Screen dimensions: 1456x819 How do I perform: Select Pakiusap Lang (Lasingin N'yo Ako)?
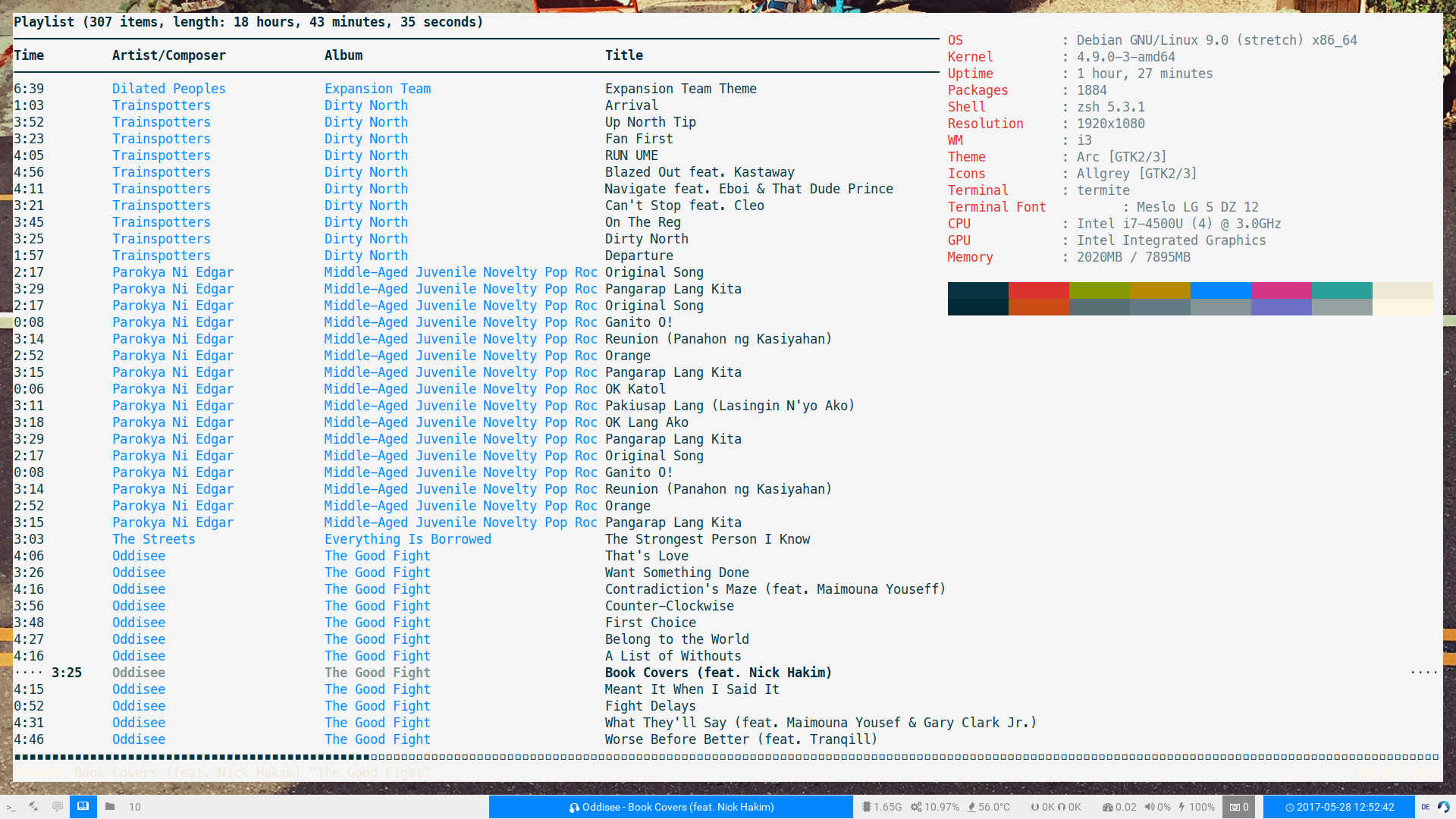730,406
